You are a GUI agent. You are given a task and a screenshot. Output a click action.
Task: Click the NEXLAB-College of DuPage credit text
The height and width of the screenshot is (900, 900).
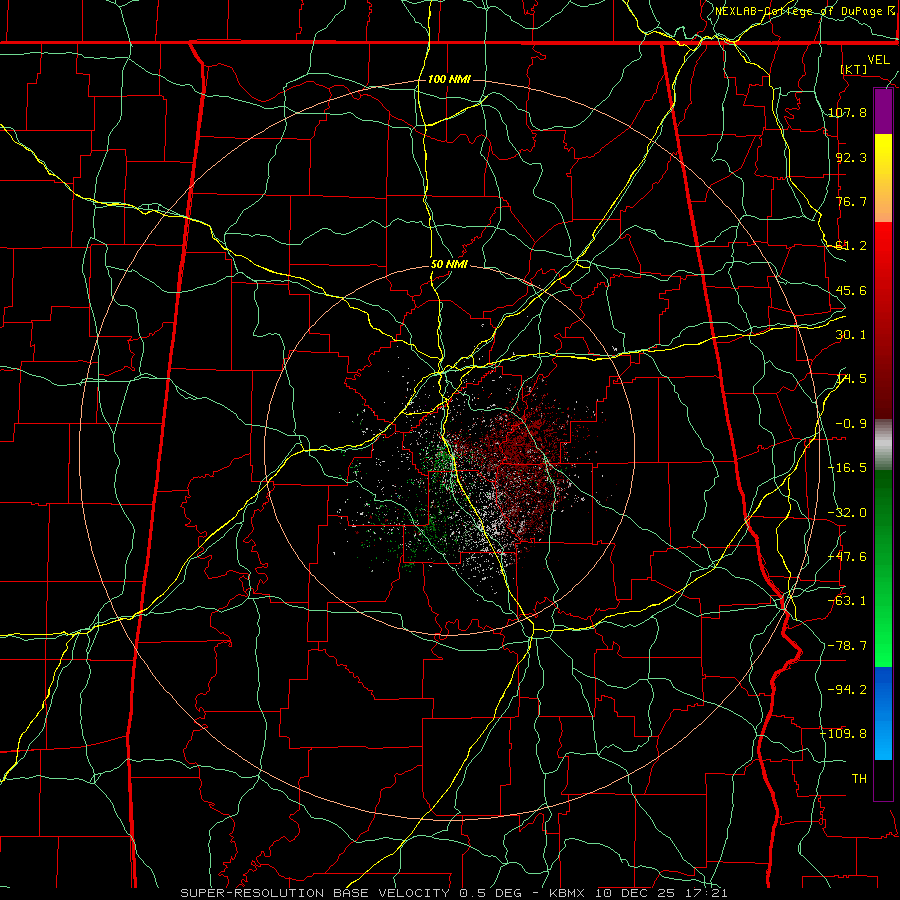pos(805,11)
